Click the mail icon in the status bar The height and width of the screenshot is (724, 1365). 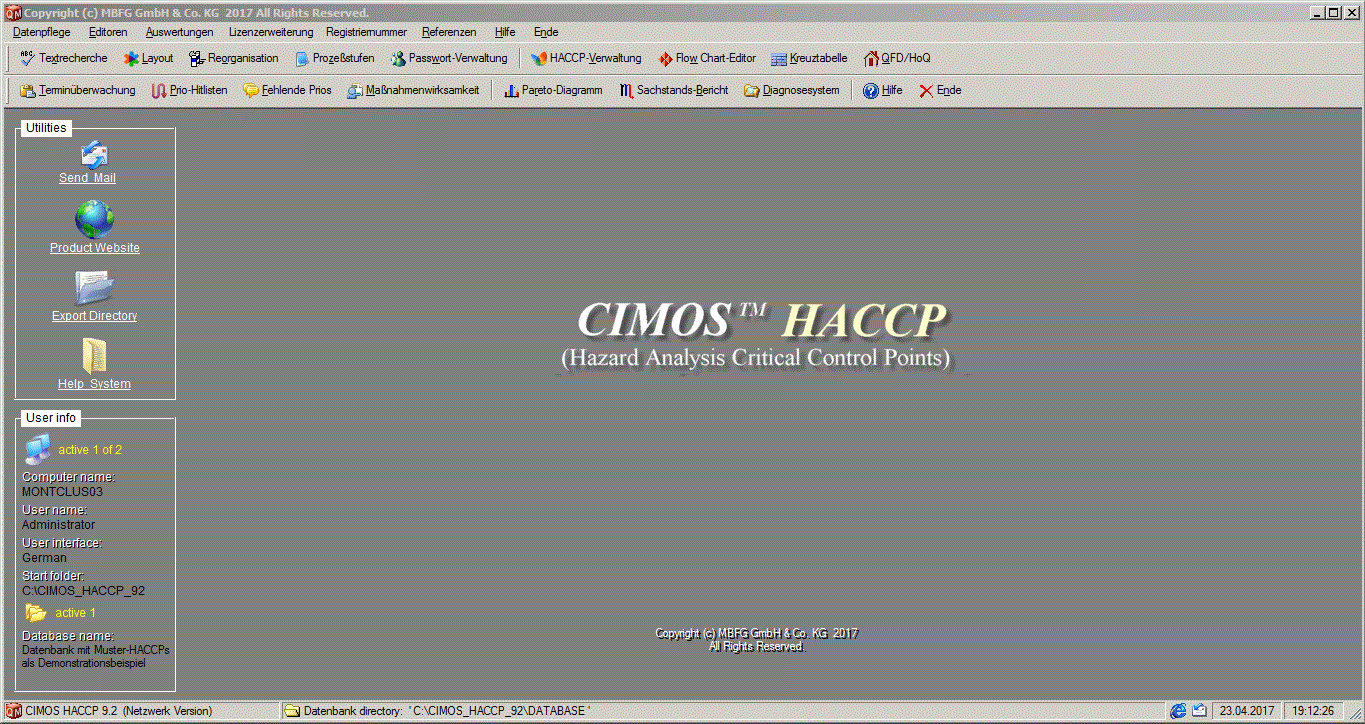(1199, 711)
